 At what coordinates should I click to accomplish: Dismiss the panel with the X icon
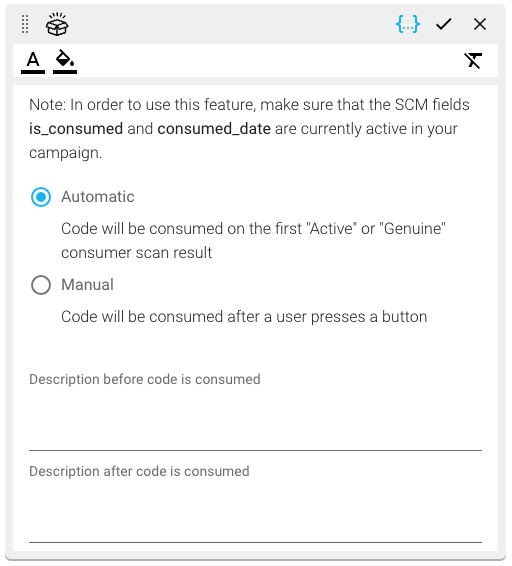point(480,24)
